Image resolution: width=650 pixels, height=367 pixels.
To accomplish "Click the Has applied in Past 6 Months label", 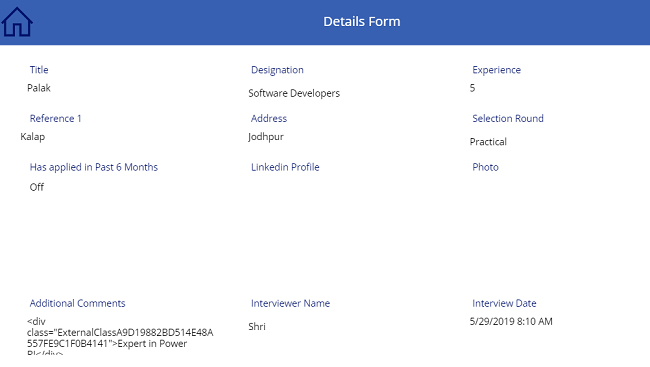I will coord(94,167).
